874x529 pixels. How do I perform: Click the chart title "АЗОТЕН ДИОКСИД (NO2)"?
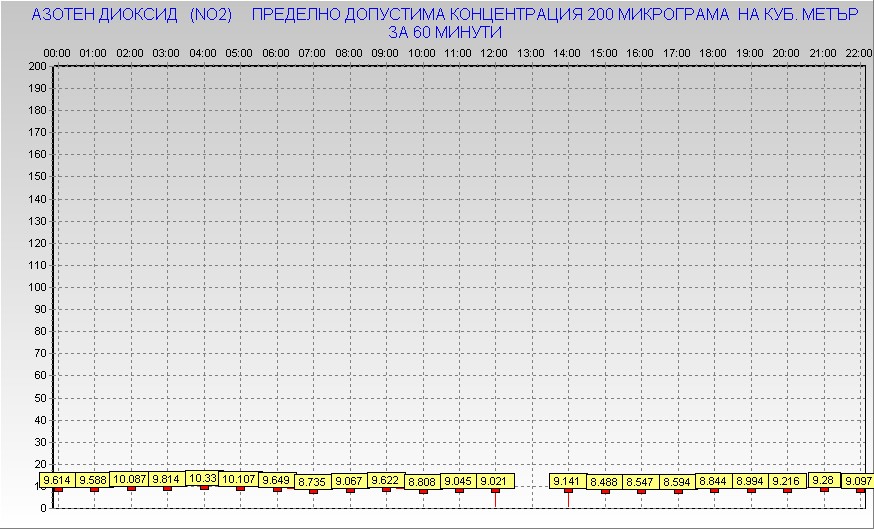coord(132,16)
